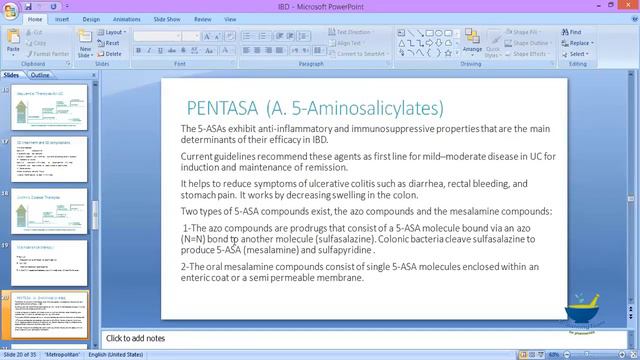Clear all formatting icon

(x=230, y=36)
